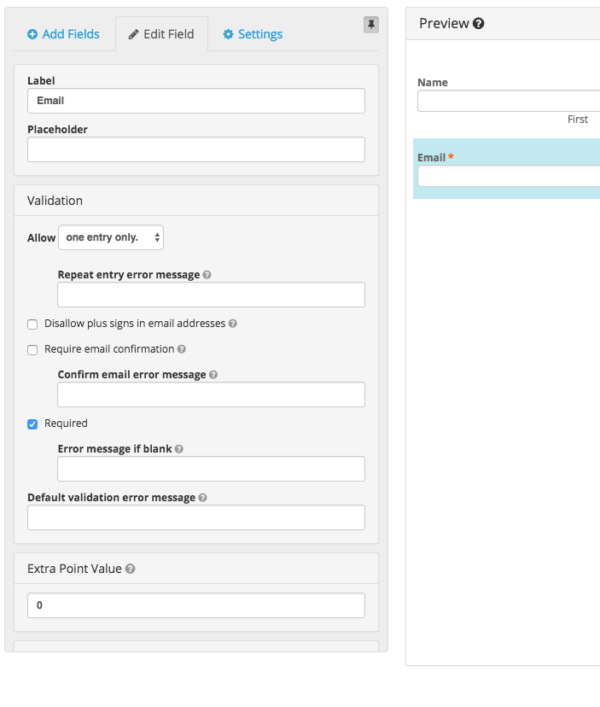Image resolution: width=600 pixels, height=707 pixels.
Task: Click the Email field in the preview
Action: point(508,176)
